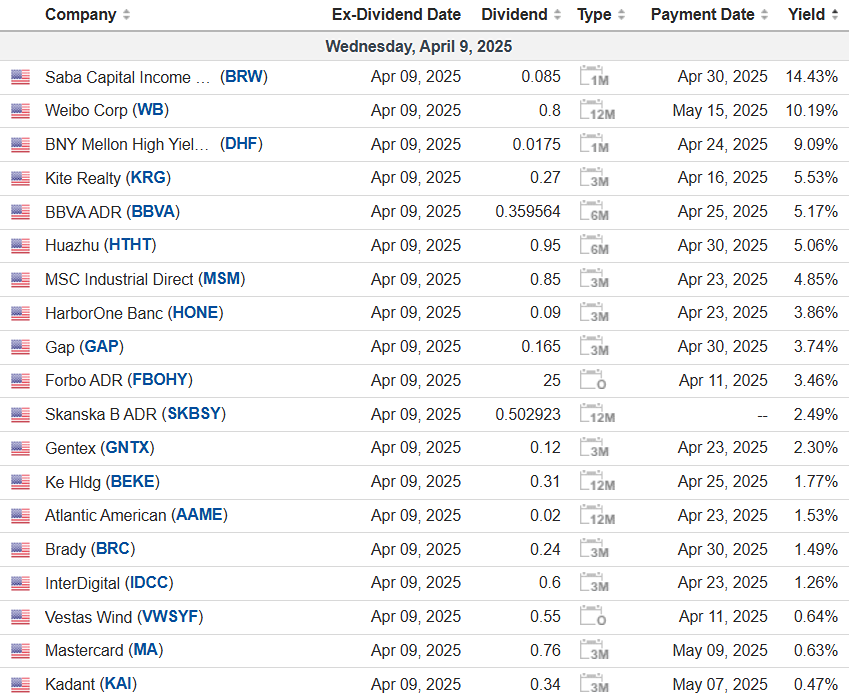This screenshot has width=849, height=697.
Task: Click the calendar type icon in the Forbo ADR row
Action: coord(593,380)
